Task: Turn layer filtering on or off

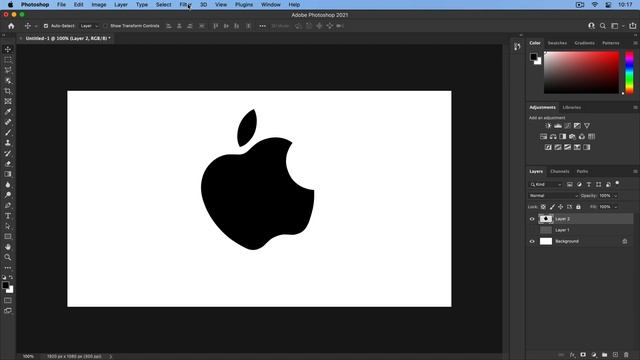Action: pyautogui.click(x=617, y=183)
